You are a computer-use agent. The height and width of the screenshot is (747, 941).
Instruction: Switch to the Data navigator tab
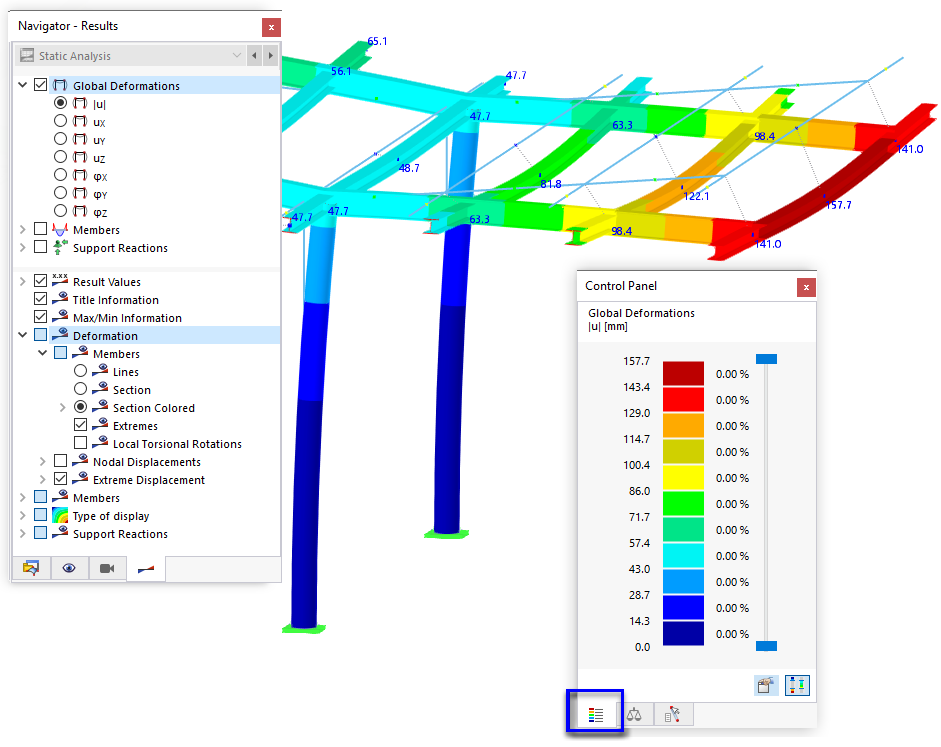pyautogui.click(x=30, y=567)
